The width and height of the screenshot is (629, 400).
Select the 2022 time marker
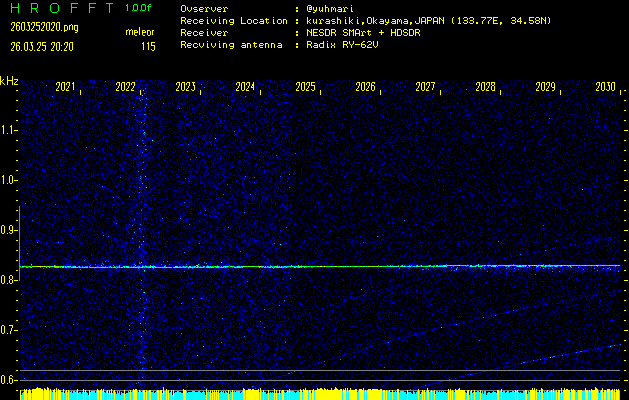click(x=125, y=88)
